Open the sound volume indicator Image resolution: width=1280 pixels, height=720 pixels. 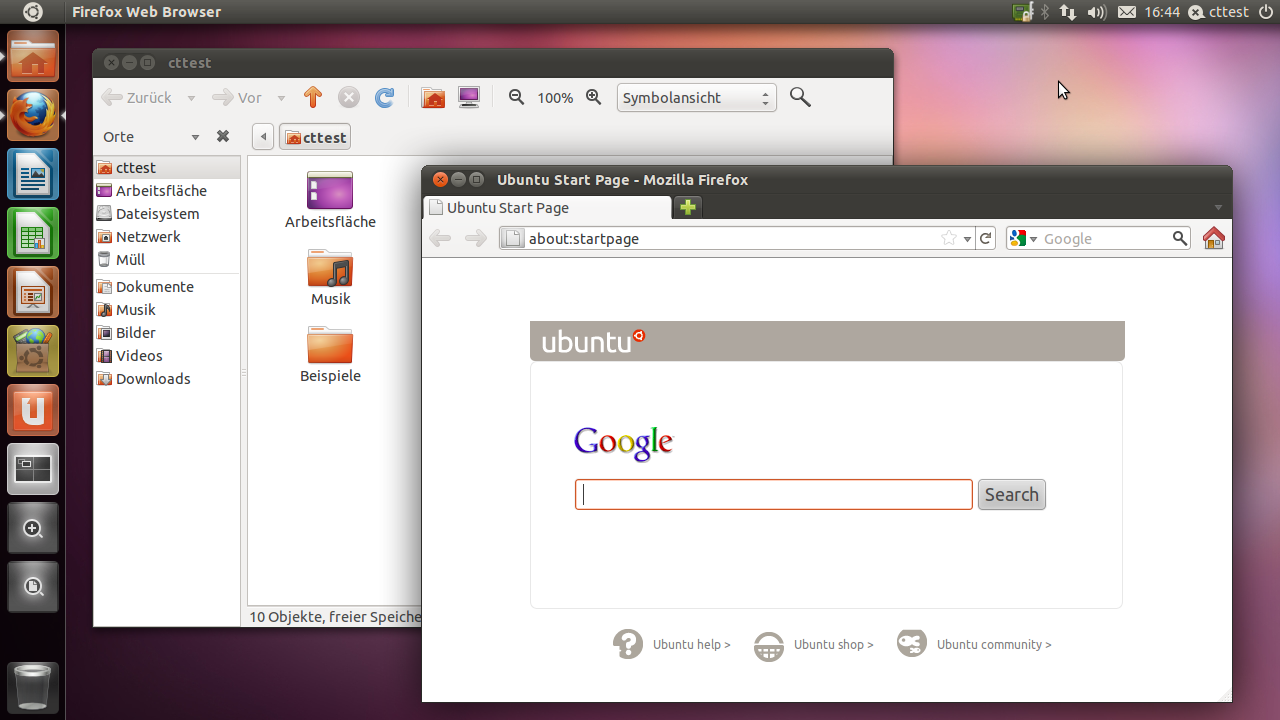(x=1097, y=12)
